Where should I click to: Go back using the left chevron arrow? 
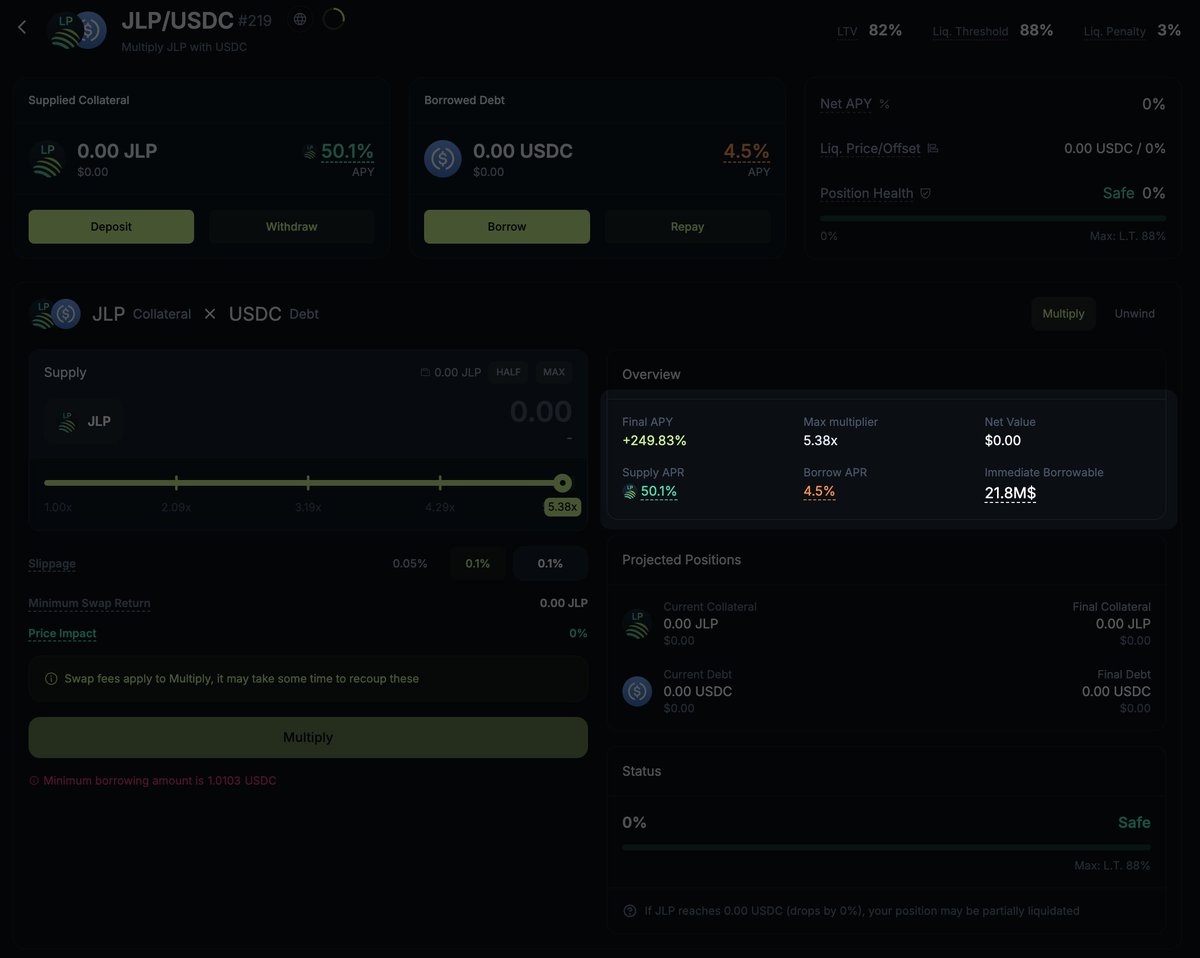click(22, 27)
